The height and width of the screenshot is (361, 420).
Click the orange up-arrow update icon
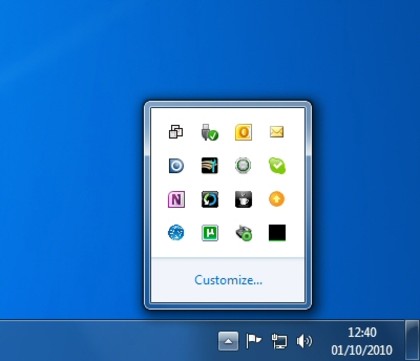tap(277, 199)
